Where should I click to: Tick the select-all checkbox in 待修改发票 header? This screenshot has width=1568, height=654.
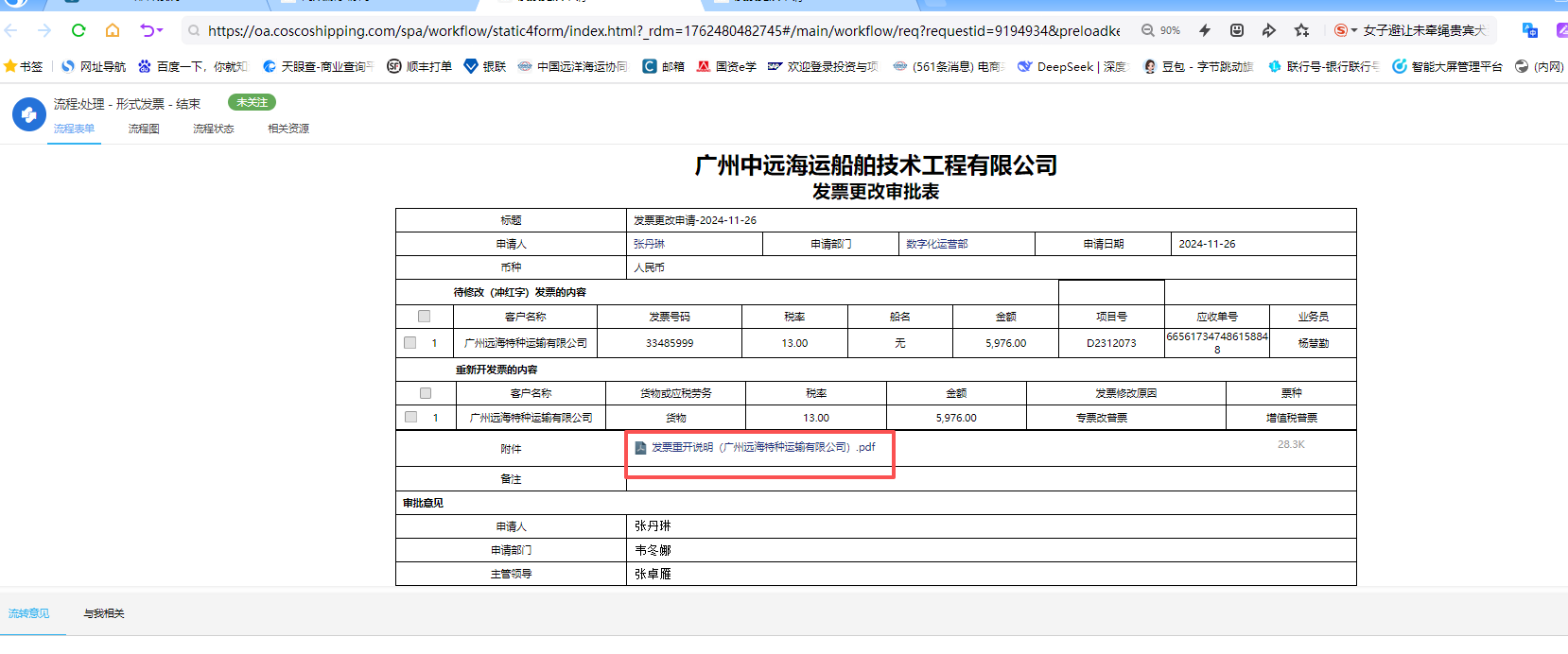coord(424,317)
